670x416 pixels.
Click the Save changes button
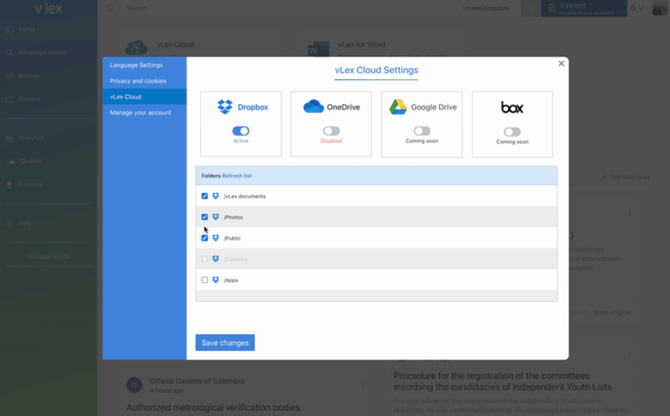tap(225, 343)
